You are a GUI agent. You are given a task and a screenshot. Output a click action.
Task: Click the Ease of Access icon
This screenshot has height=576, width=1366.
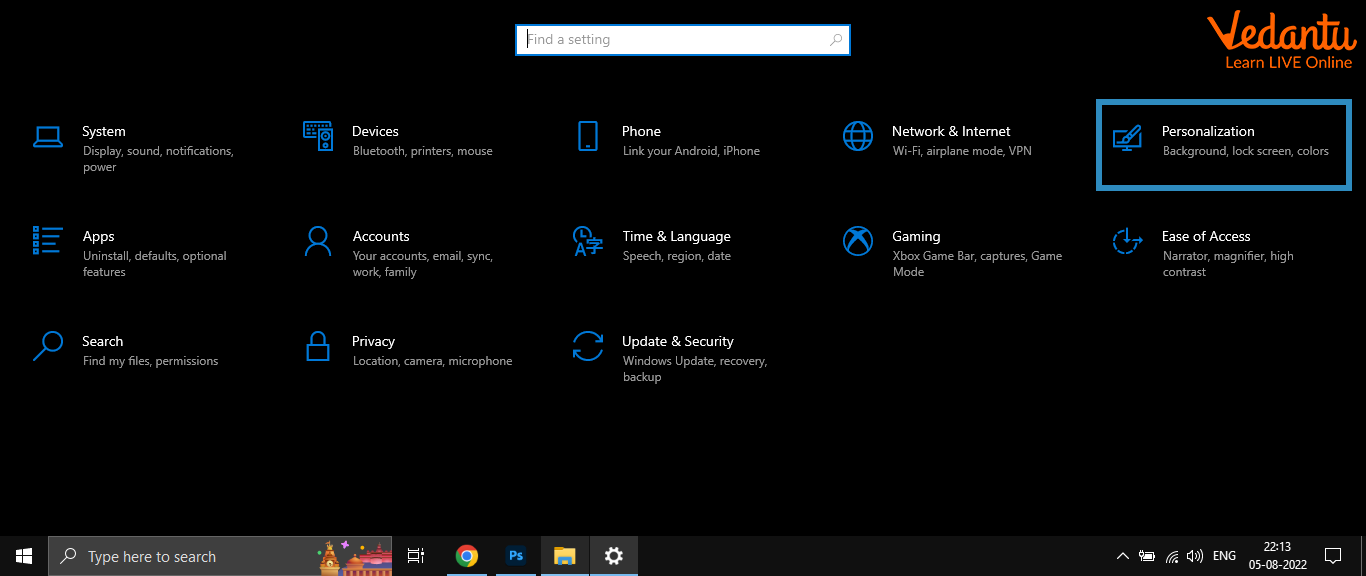(1127, 241)
